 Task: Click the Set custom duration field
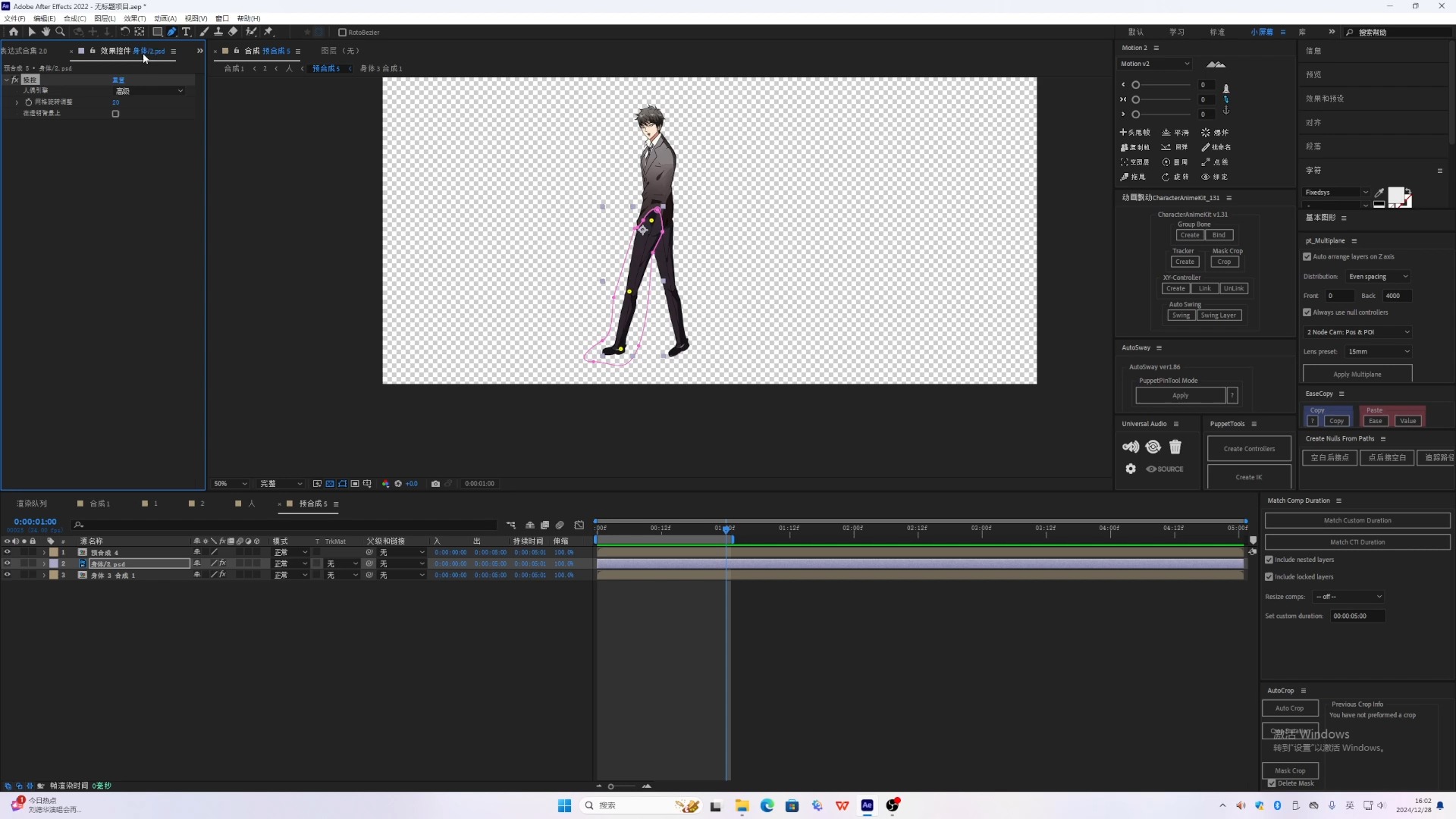point(1357,617)
